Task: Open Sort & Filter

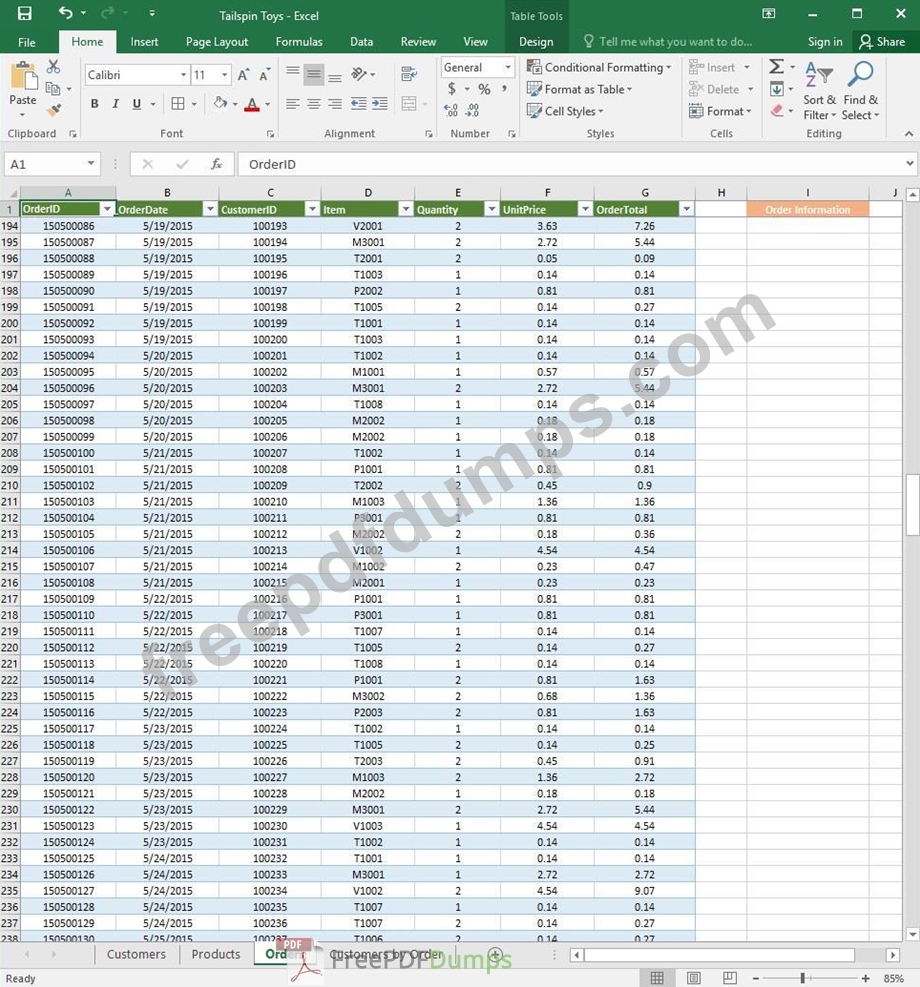Action: (x=819, y=91)
